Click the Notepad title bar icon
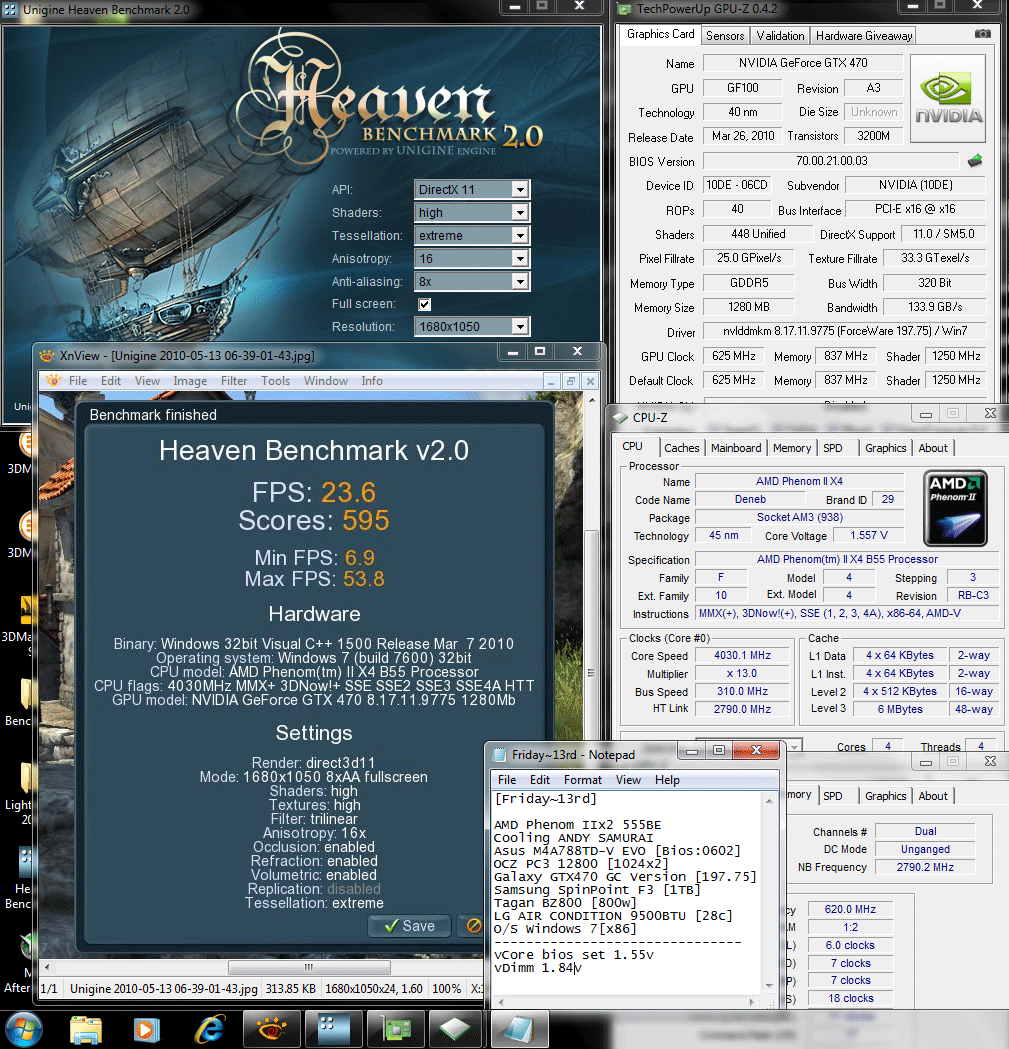This screenshot has width=1009, height=1049. [x=499, y=755]
